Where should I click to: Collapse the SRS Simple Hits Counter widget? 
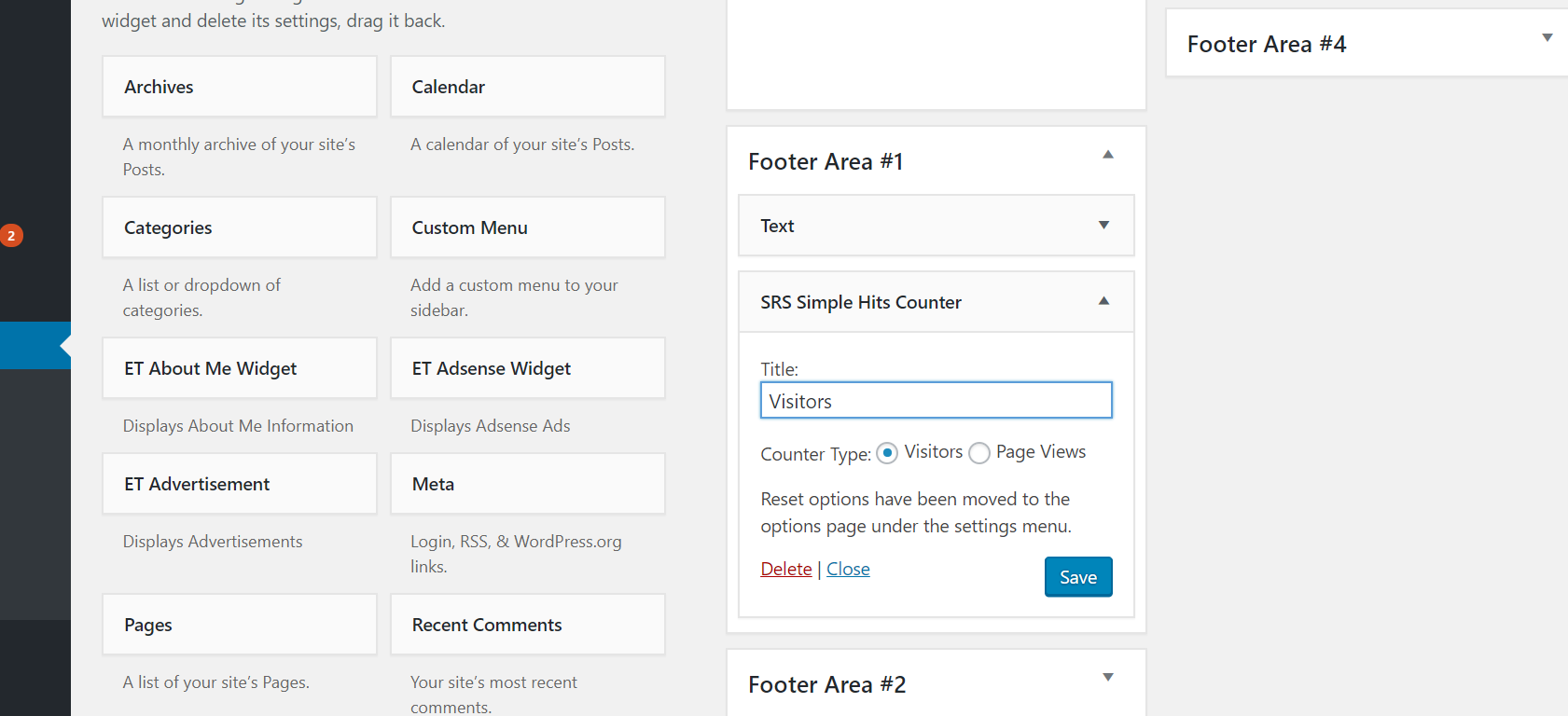[x=1103, y=301]
